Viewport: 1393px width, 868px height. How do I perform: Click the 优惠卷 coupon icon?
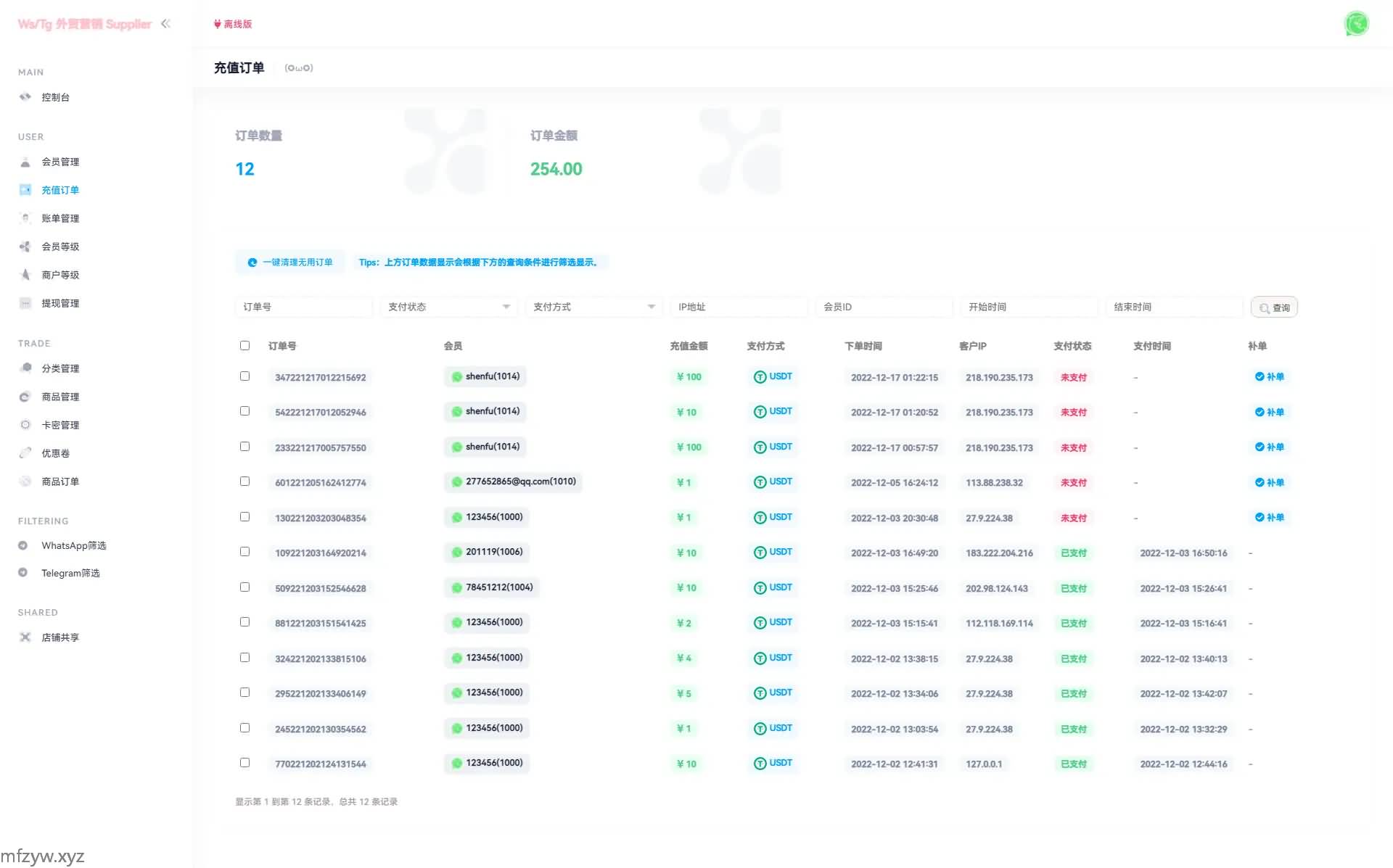pyautogui.click(x=25, y=453)
